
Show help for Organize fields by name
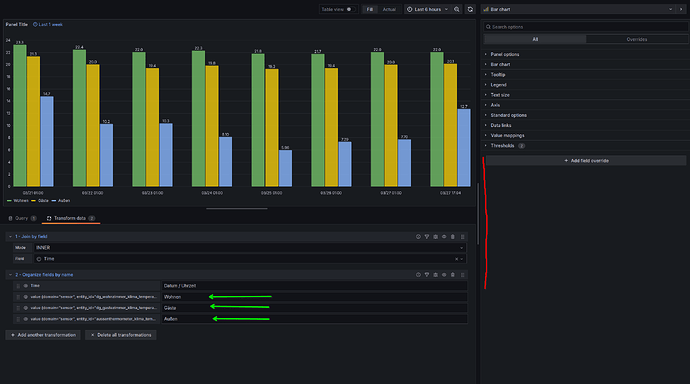[418, 275]
